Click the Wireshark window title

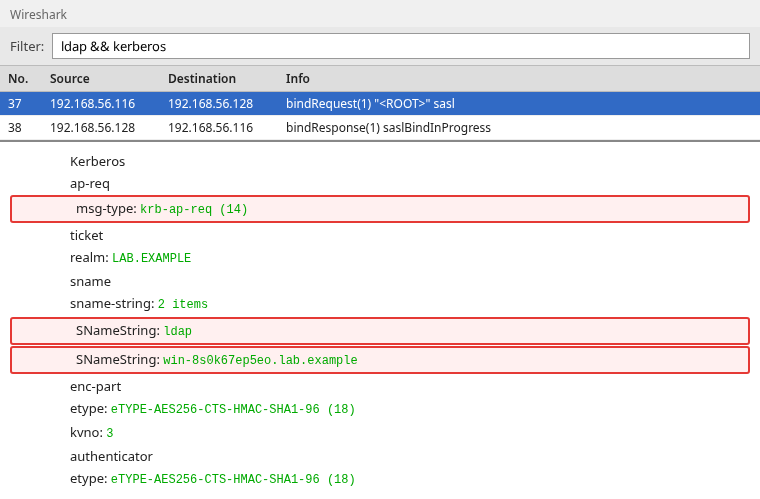38,15
